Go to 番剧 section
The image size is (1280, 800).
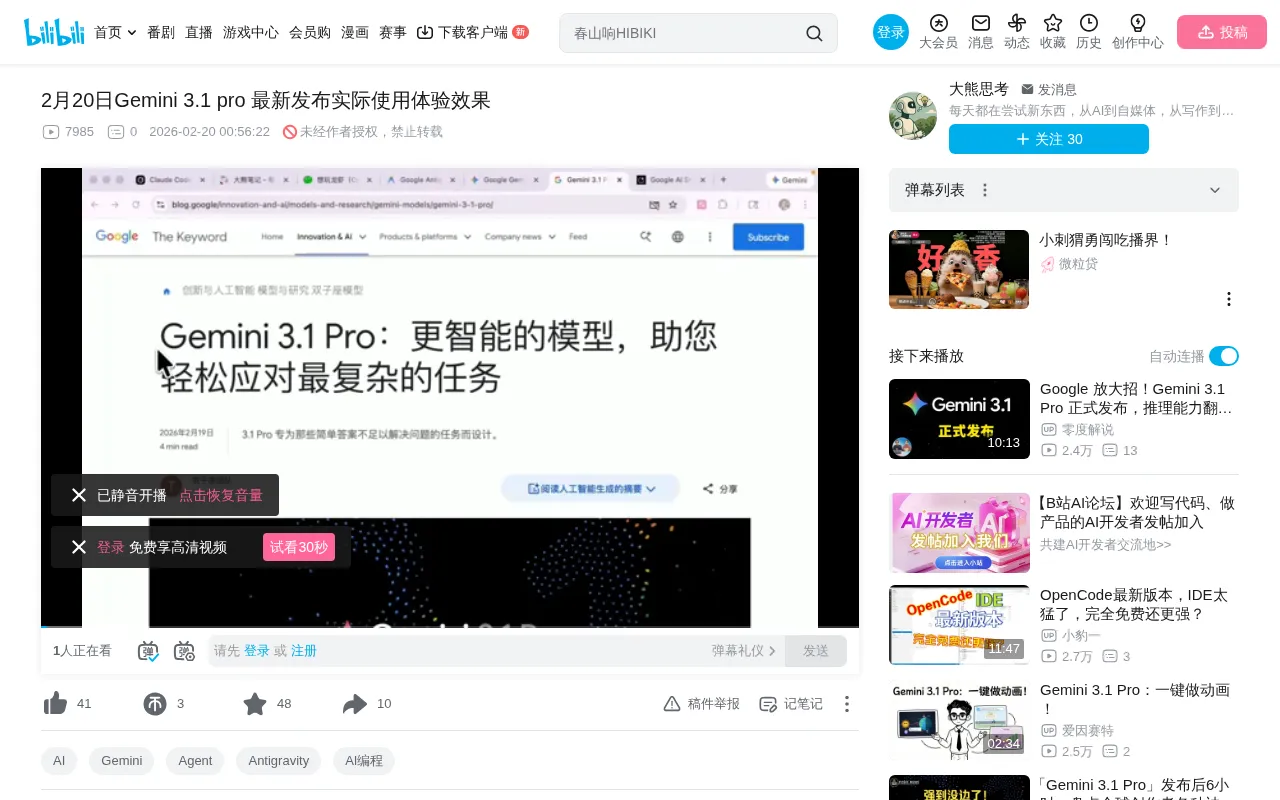(161, 32)
